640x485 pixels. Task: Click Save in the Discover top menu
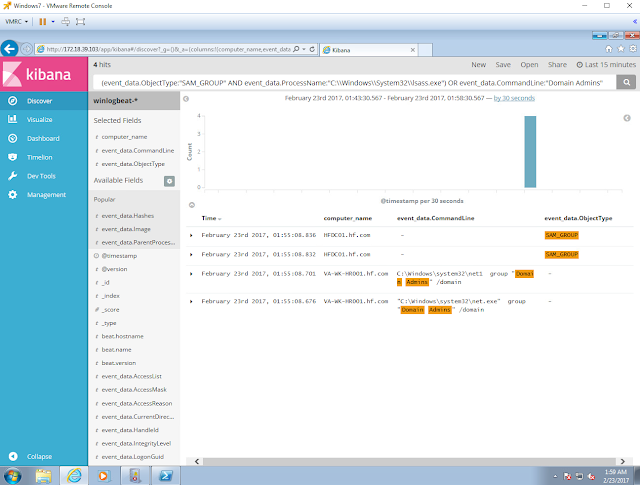coord(503,65)
